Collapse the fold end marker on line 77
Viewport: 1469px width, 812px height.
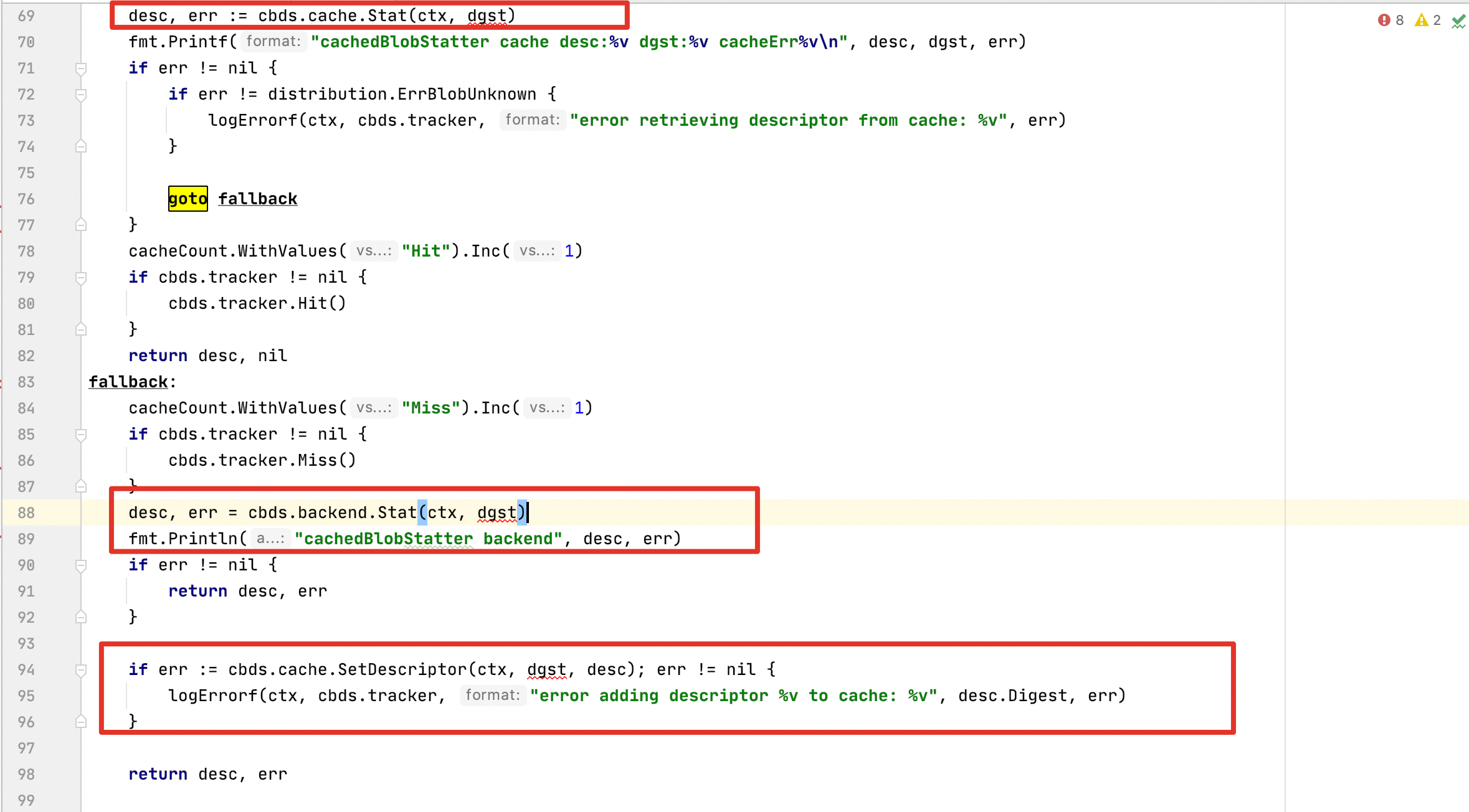[x=81, y=225]
